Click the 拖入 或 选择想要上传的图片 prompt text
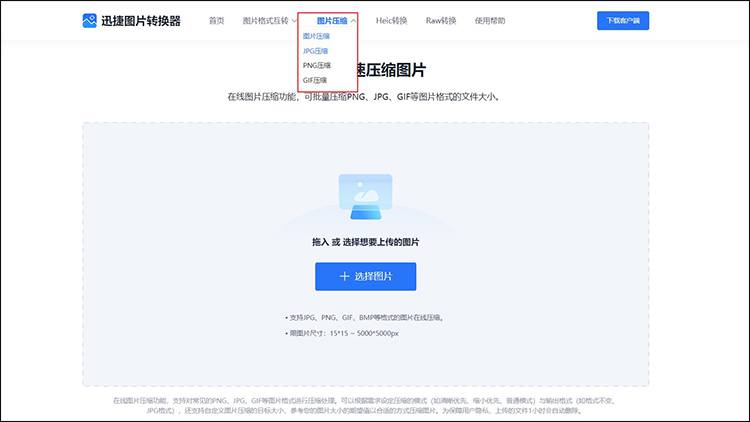 (x=365, y=242)
